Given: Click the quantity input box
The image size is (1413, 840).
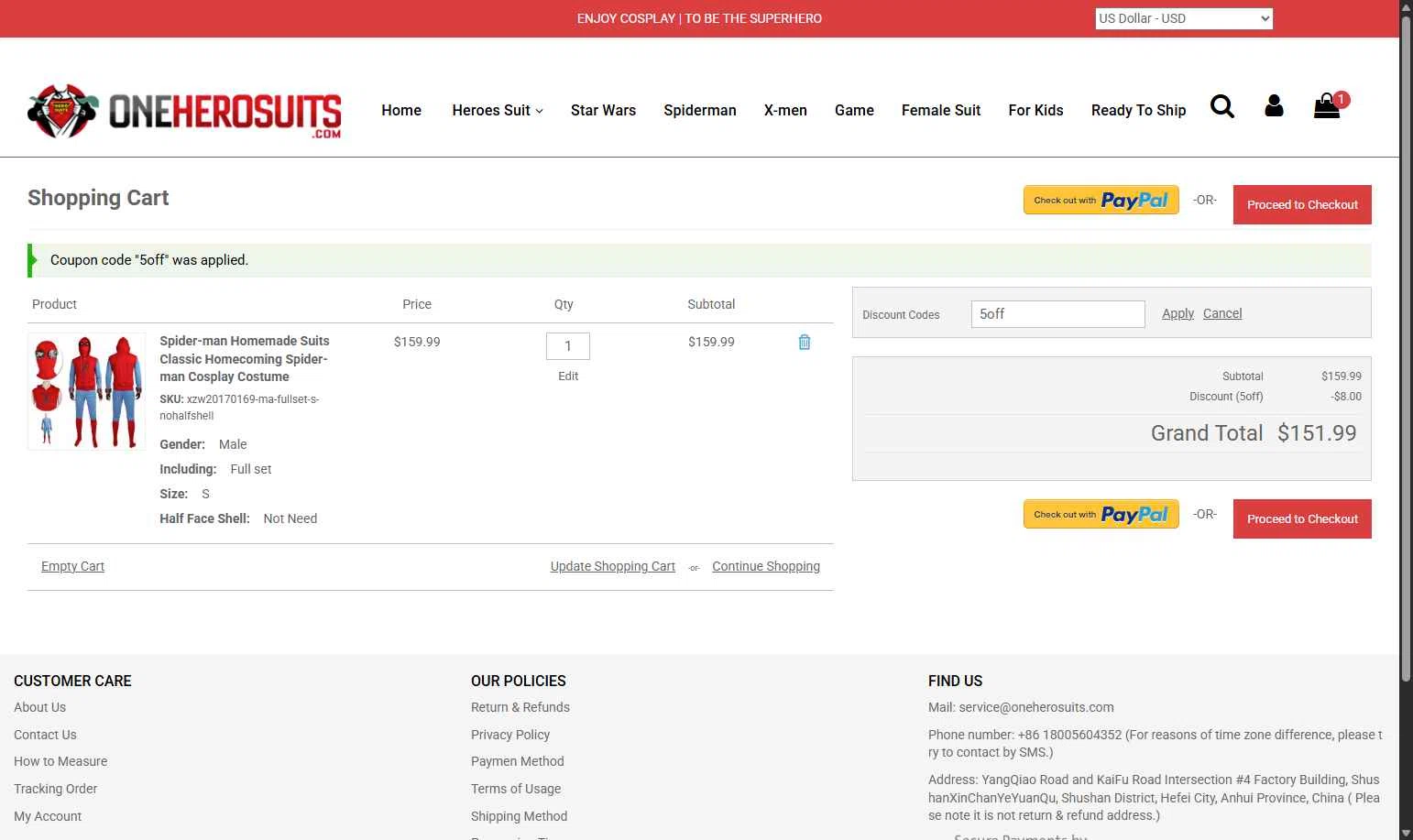Looking at the screenshot, I should (x=568, y=345).
